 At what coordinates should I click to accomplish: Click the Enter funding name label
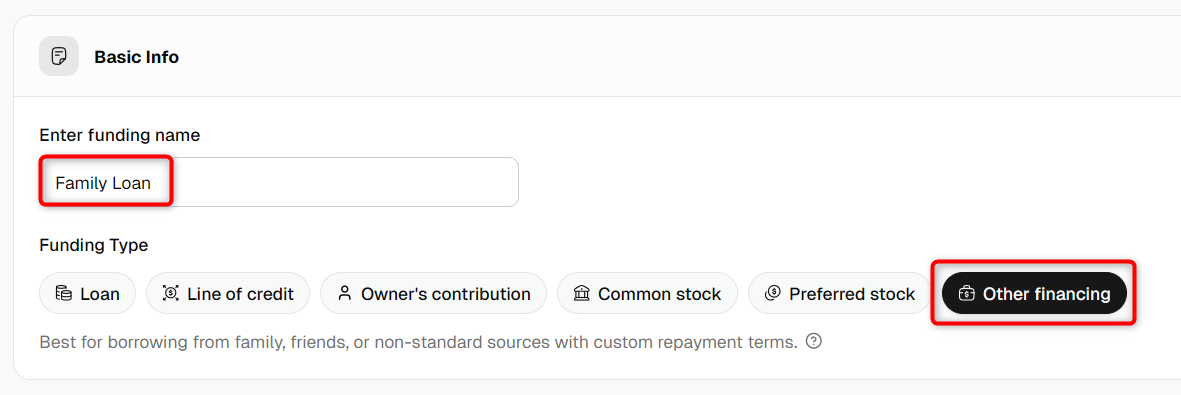coord(120,136)
